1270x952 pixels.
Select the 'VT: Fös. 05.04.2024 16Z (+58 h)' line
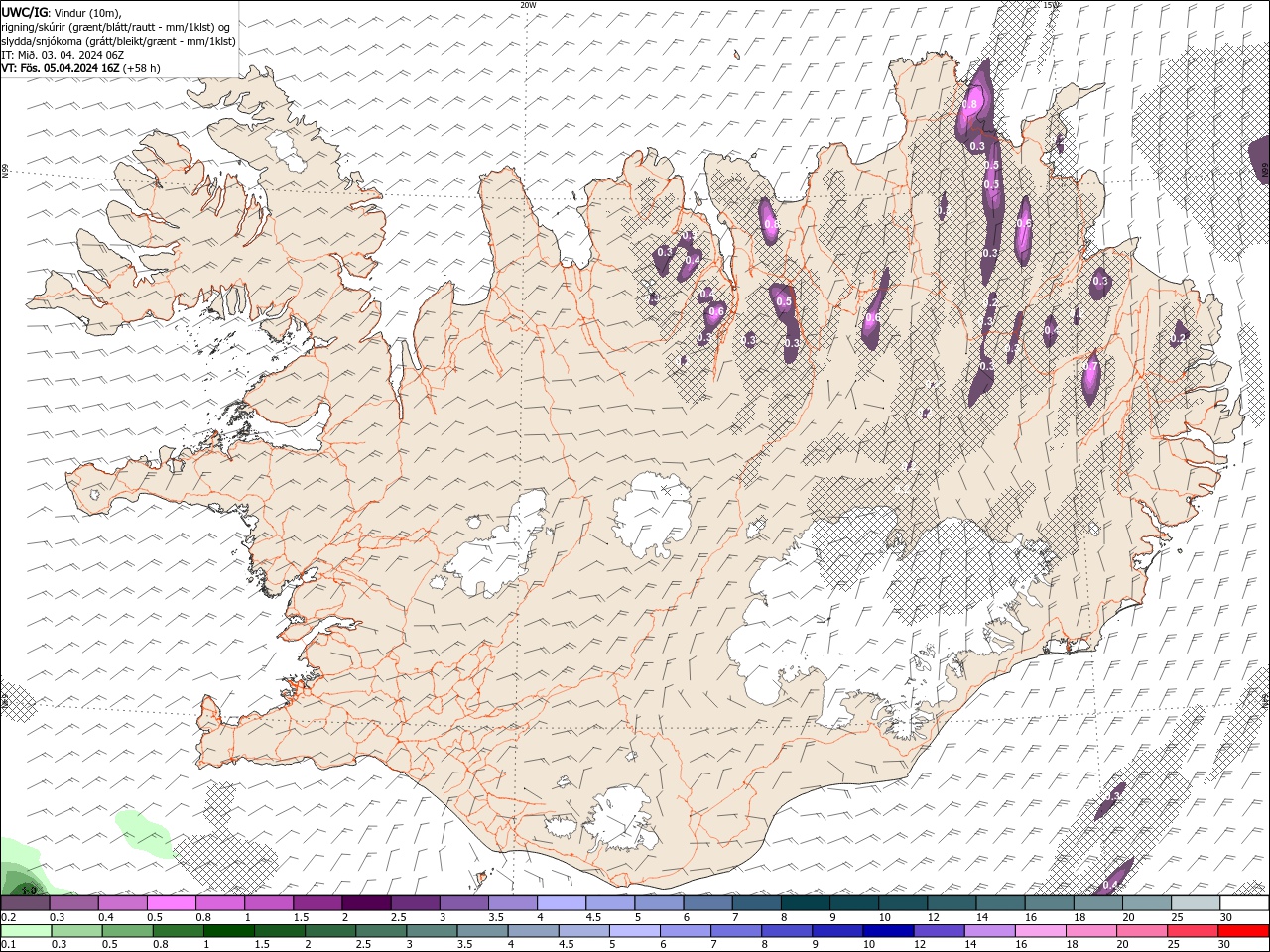[x=80, y=68]
